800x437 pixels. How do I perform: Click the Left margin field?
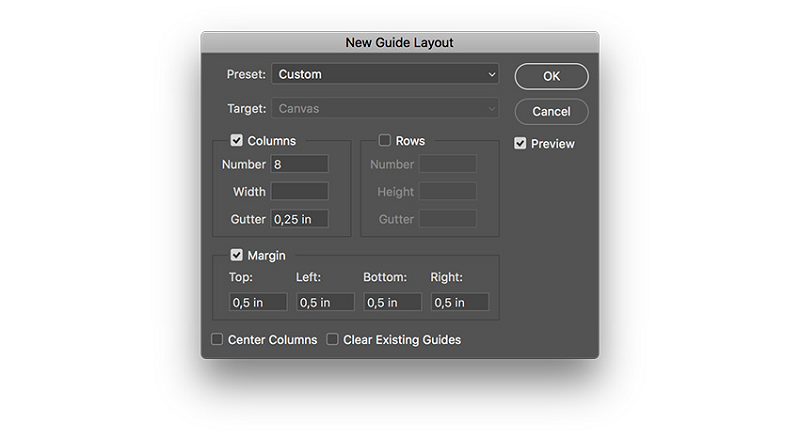(x=325, y=302)
